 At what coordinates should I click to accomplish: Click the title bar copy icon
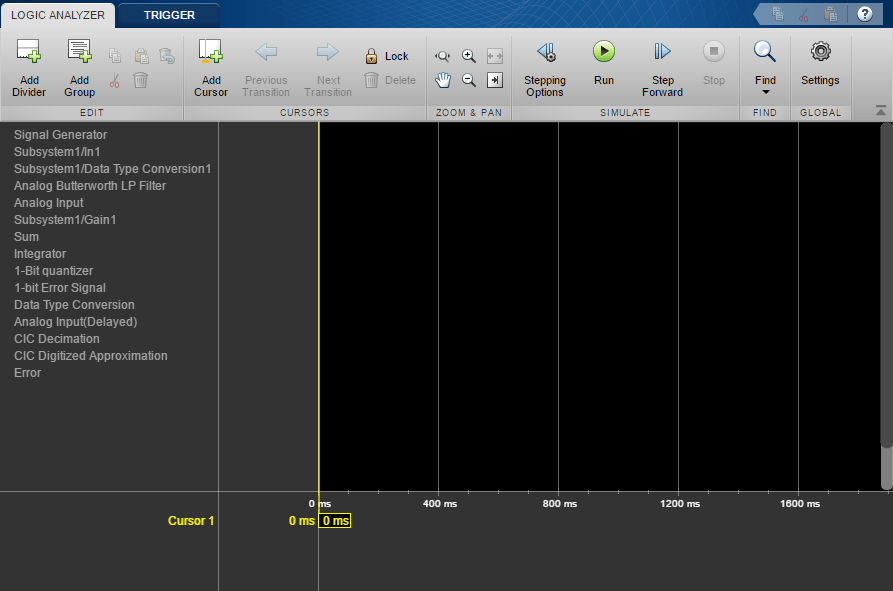click(x=777, y=14)
